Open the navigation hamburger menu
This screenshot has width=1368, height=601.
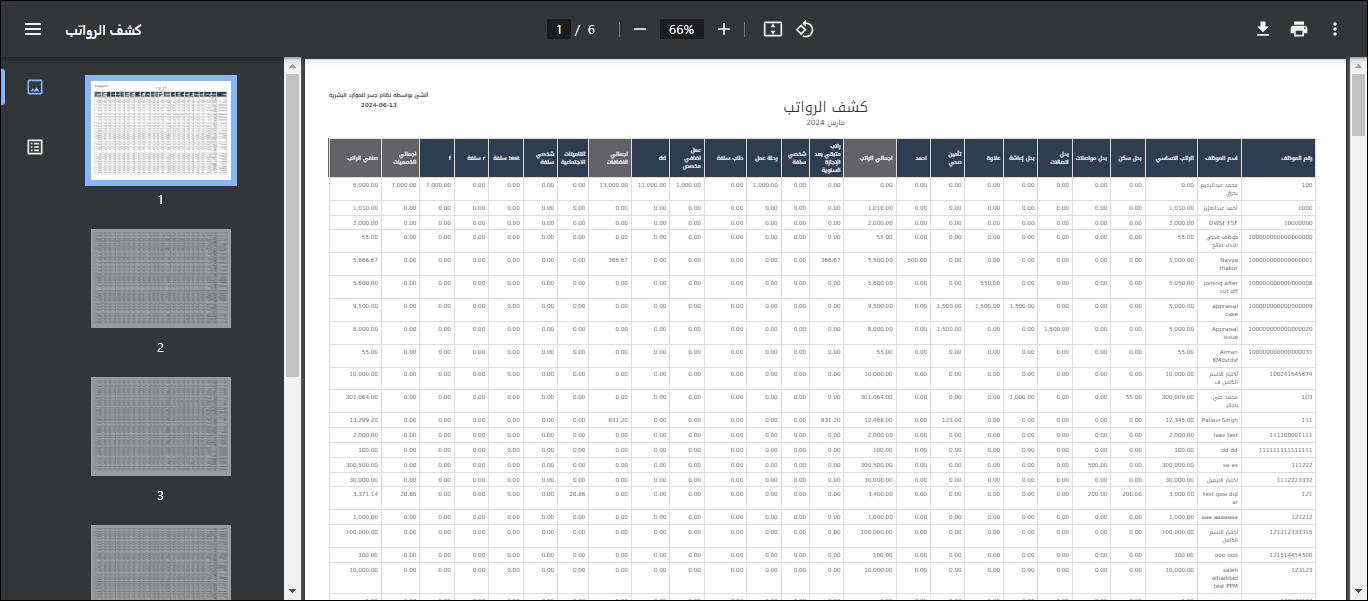pyautogui.click(x=33, y=28)
